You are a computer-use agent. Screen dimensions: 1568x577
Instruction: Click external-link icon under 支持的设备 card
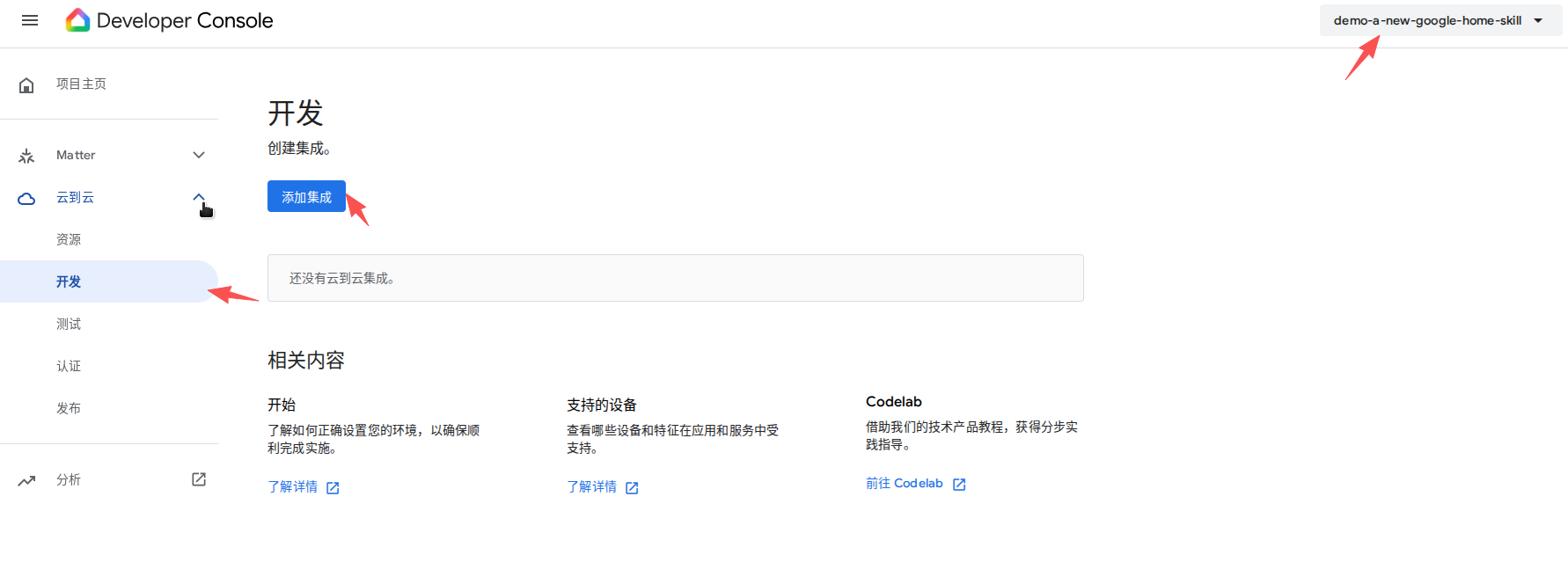point(632,488)
